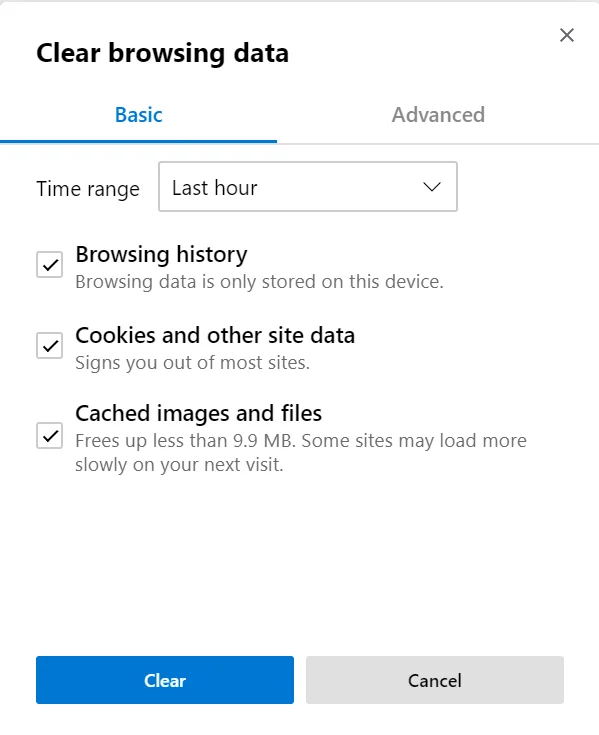
Task: Click 'Cookies and other site data' label
Action: pos(215,336)
